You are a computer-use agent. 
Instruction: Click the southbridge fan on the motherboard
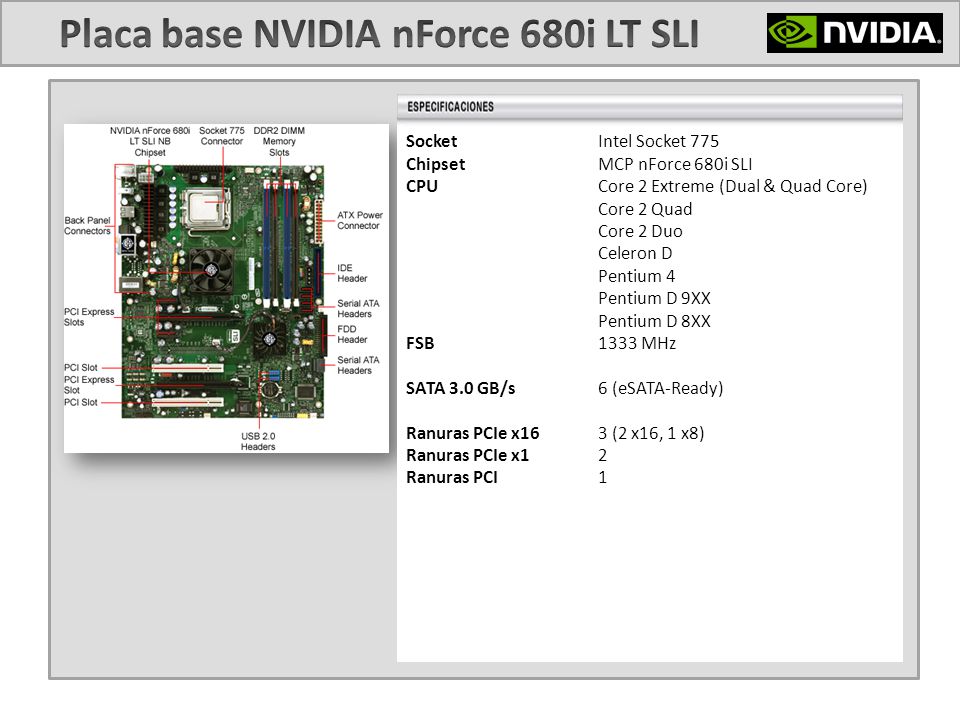[x=269, y=340]
